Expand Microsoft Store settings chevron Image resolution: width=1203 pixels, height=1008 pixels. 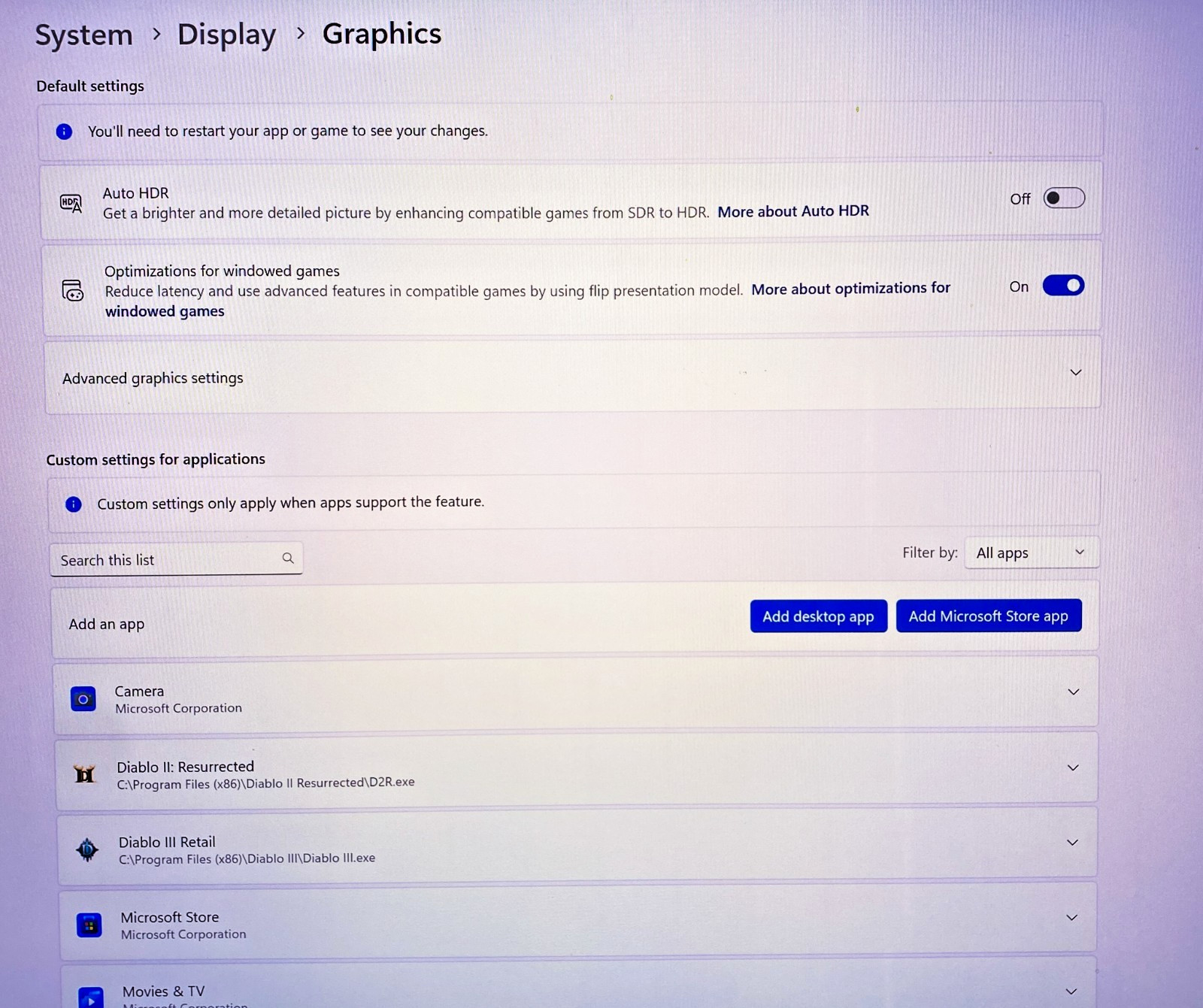1072,918
